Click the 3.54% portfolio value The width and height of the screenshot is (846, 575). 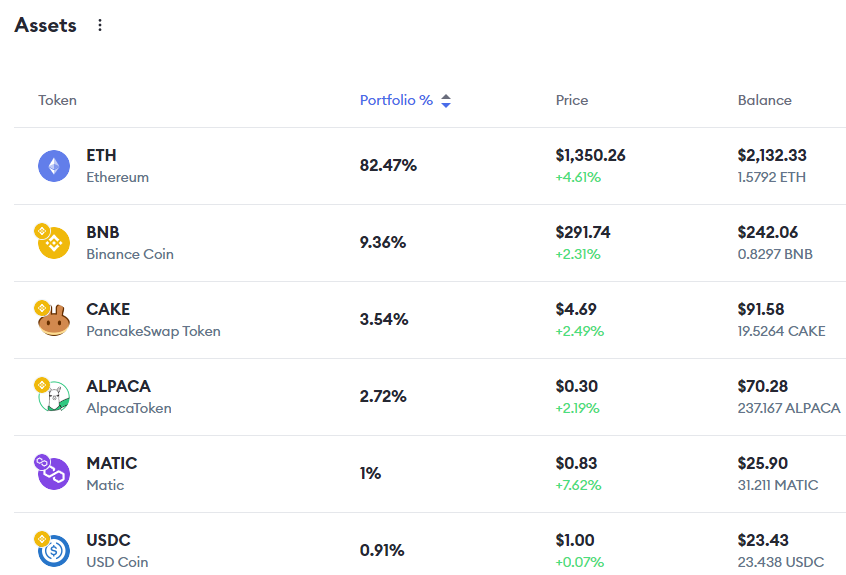tap(384, 319)
